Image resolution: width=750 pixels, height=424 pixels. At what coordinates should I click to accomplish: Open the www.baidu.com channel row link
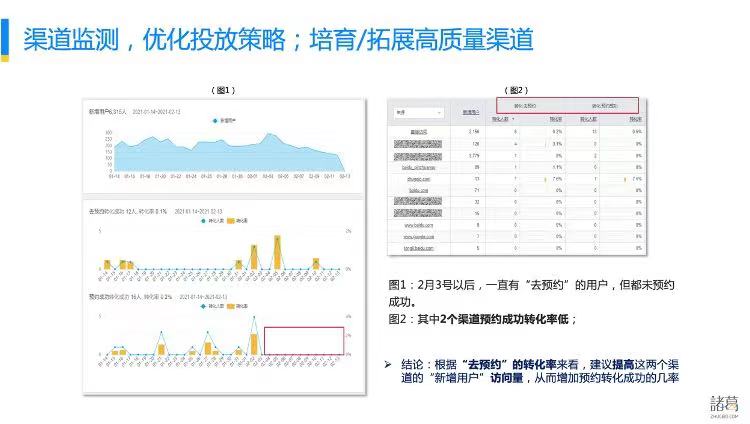(x=419, y=225)
